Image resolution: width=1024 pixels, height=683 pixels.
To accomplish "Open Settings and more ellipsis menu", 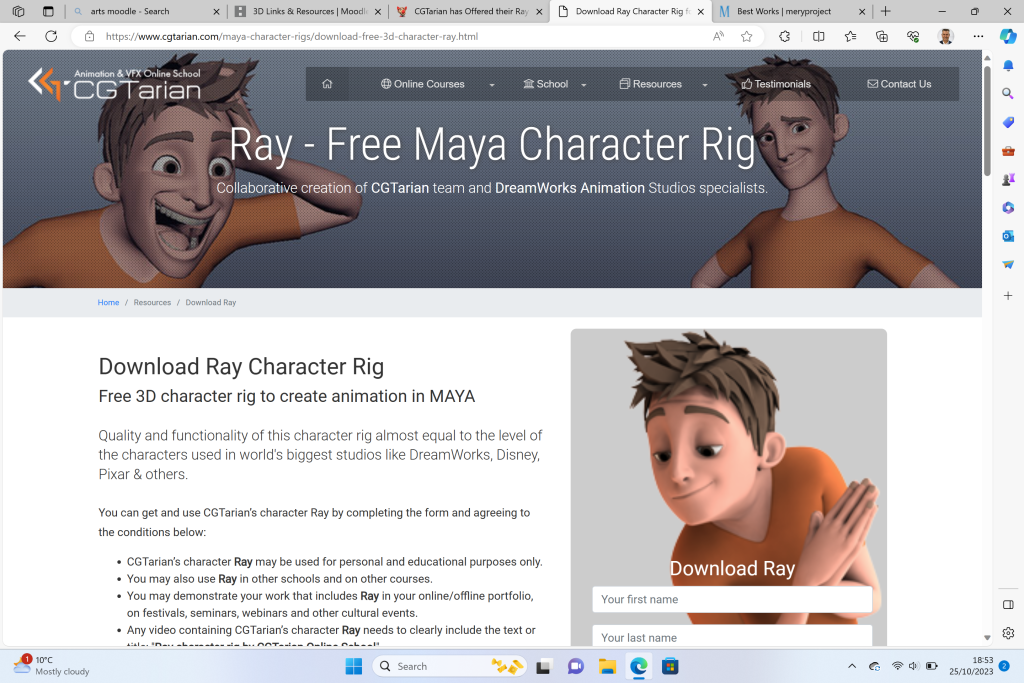I will [x=978, y=37].
